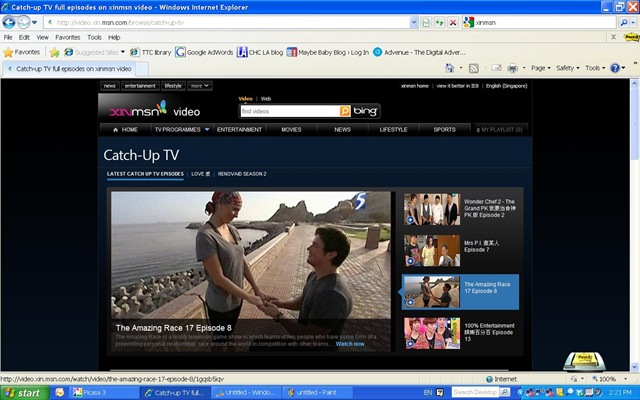640x400 pixels.
Task: Click the Add to Favorites Bar star icon
Action: pos(54,52)
